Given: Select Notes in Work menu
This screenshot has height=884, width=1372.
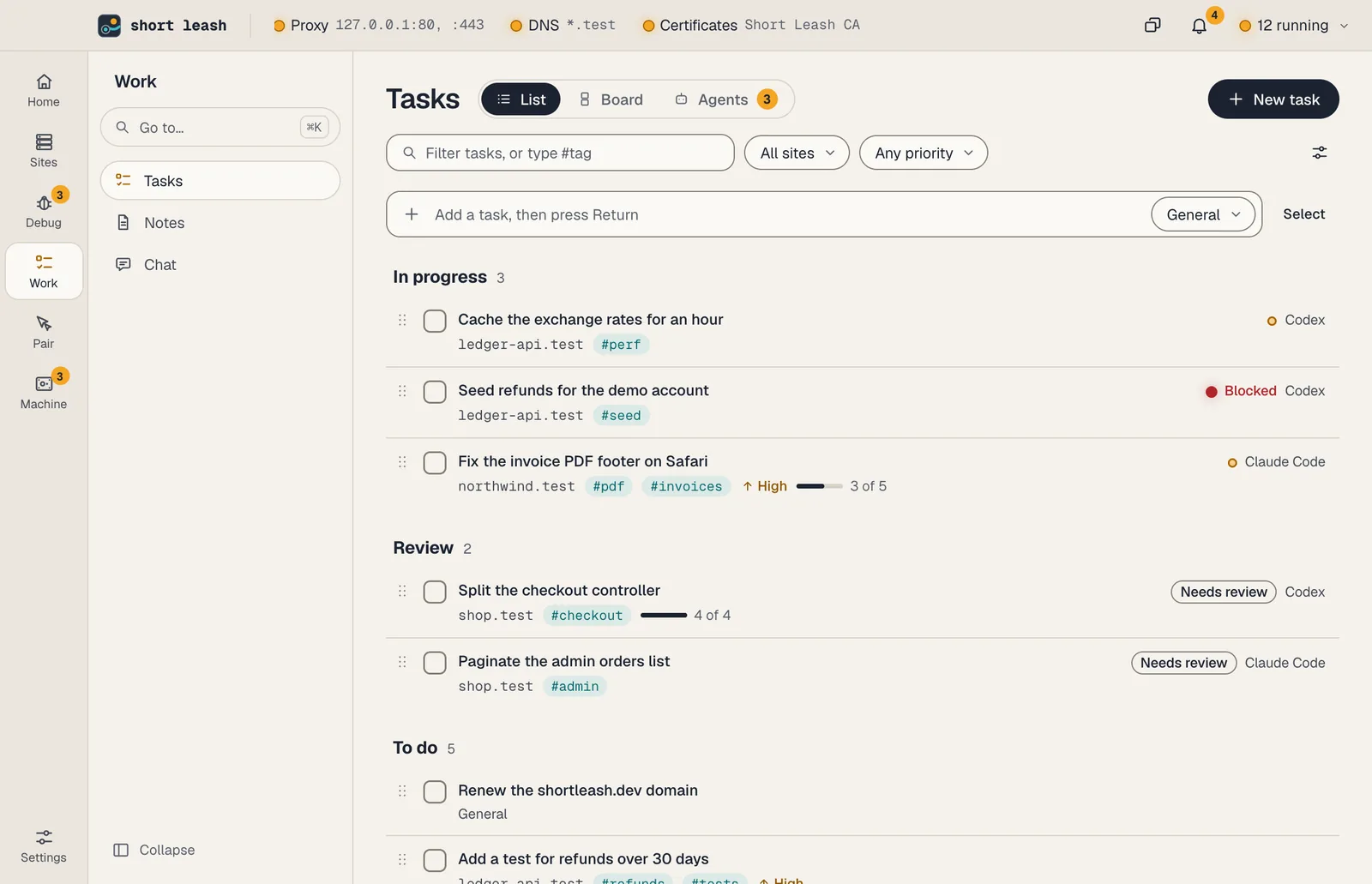Looking at the screenshot, I should (220, 223).
